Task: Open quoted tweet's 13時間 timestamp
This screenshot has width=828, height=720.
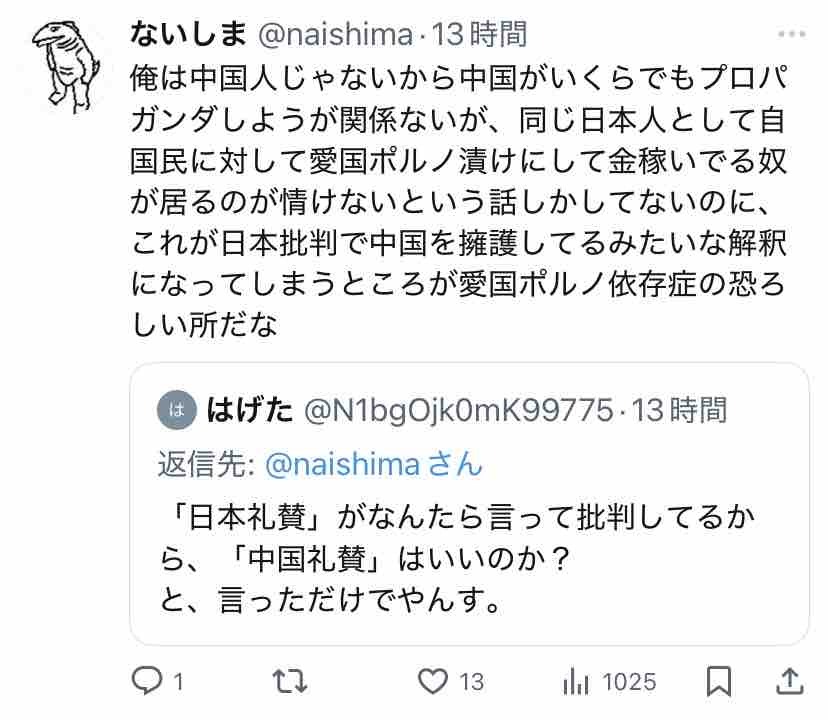Action: (x=680, y=410)
